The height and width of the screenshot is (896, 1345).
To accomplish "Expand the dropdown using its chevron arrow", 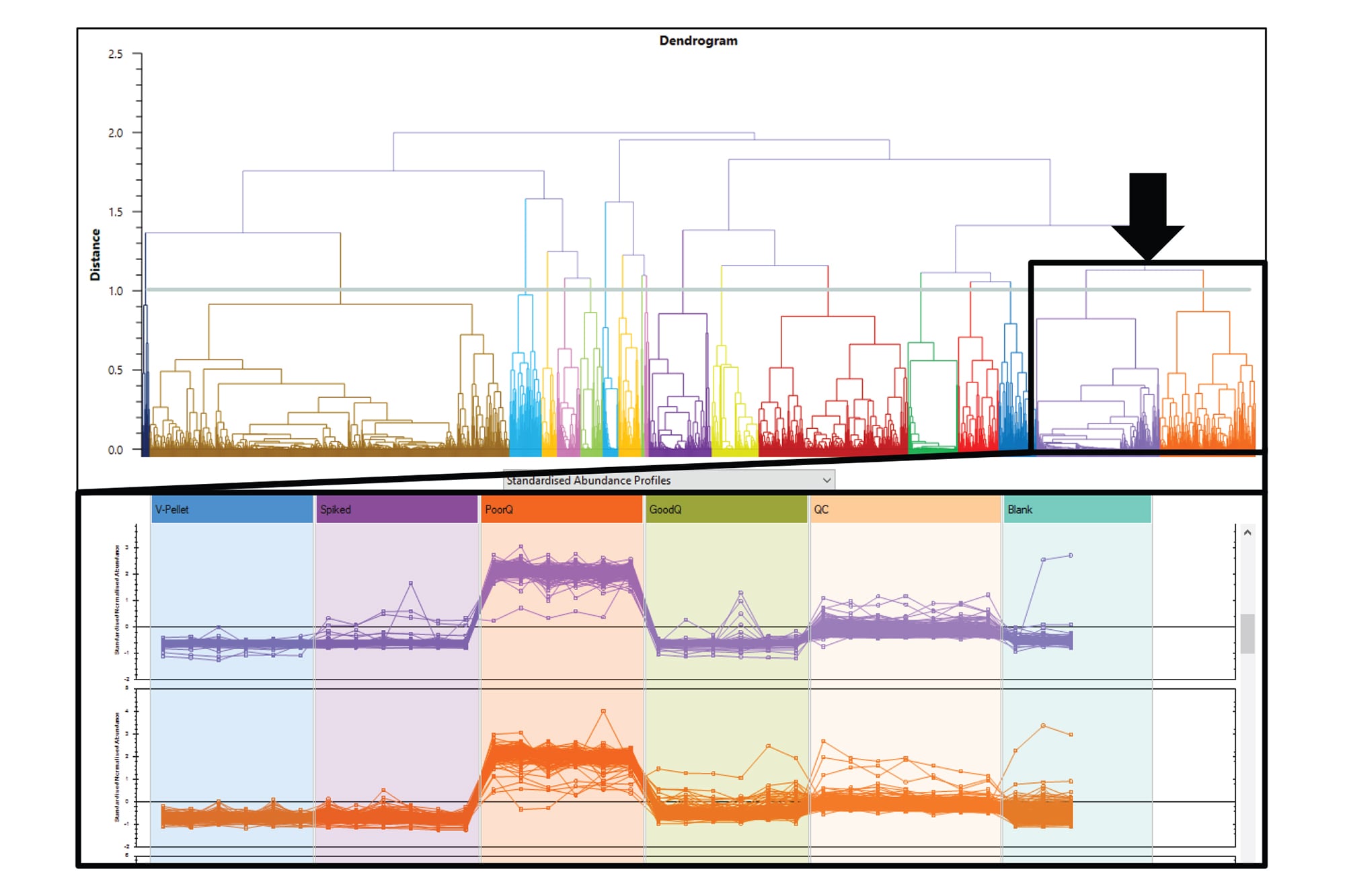I will click(x=826, y=480).
